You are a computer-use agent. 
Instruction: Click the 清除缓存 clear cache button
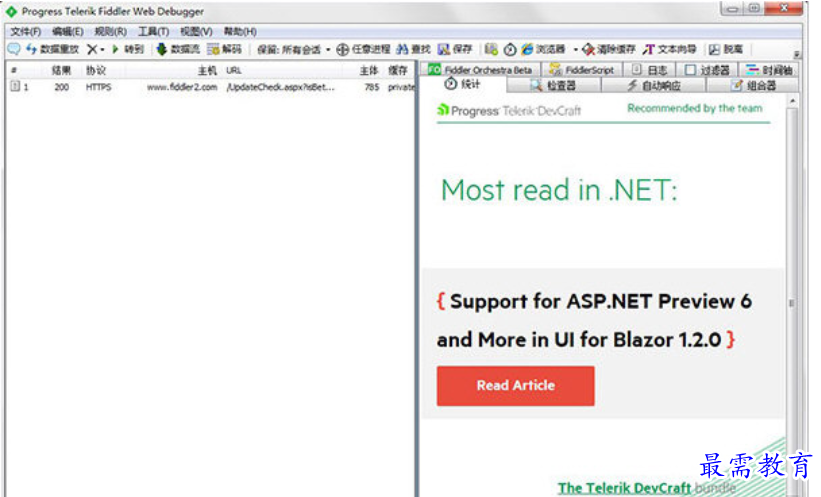608,49
